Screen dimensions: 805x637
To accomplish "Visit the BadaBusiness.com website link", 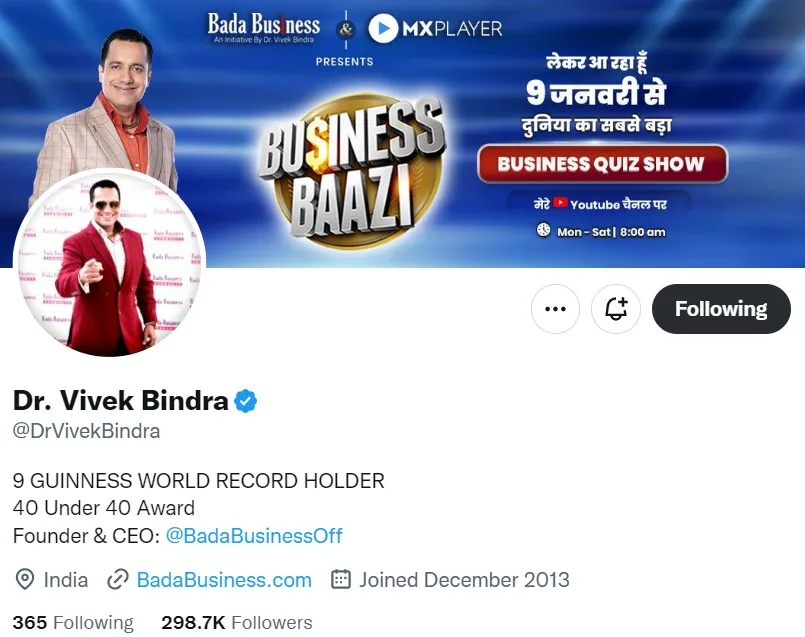I will click(224, 580).
